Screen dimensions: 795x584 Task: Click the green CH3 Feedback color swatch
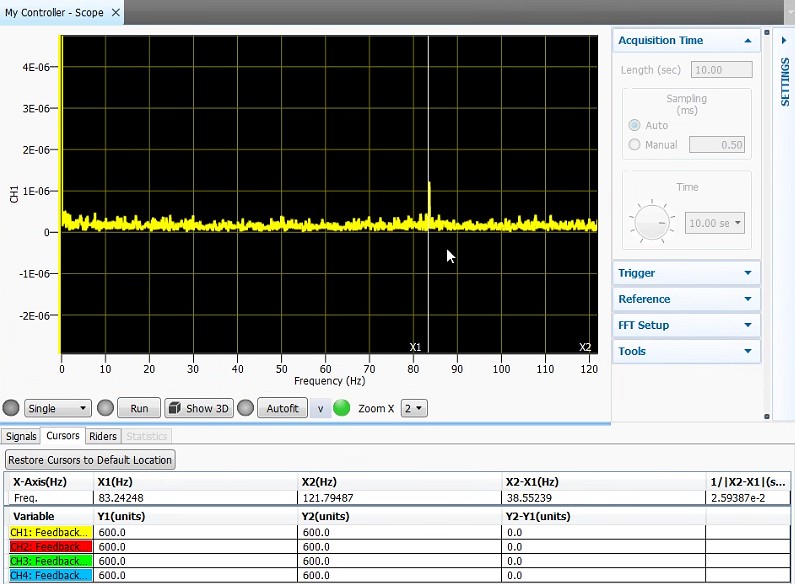point(51,561)
